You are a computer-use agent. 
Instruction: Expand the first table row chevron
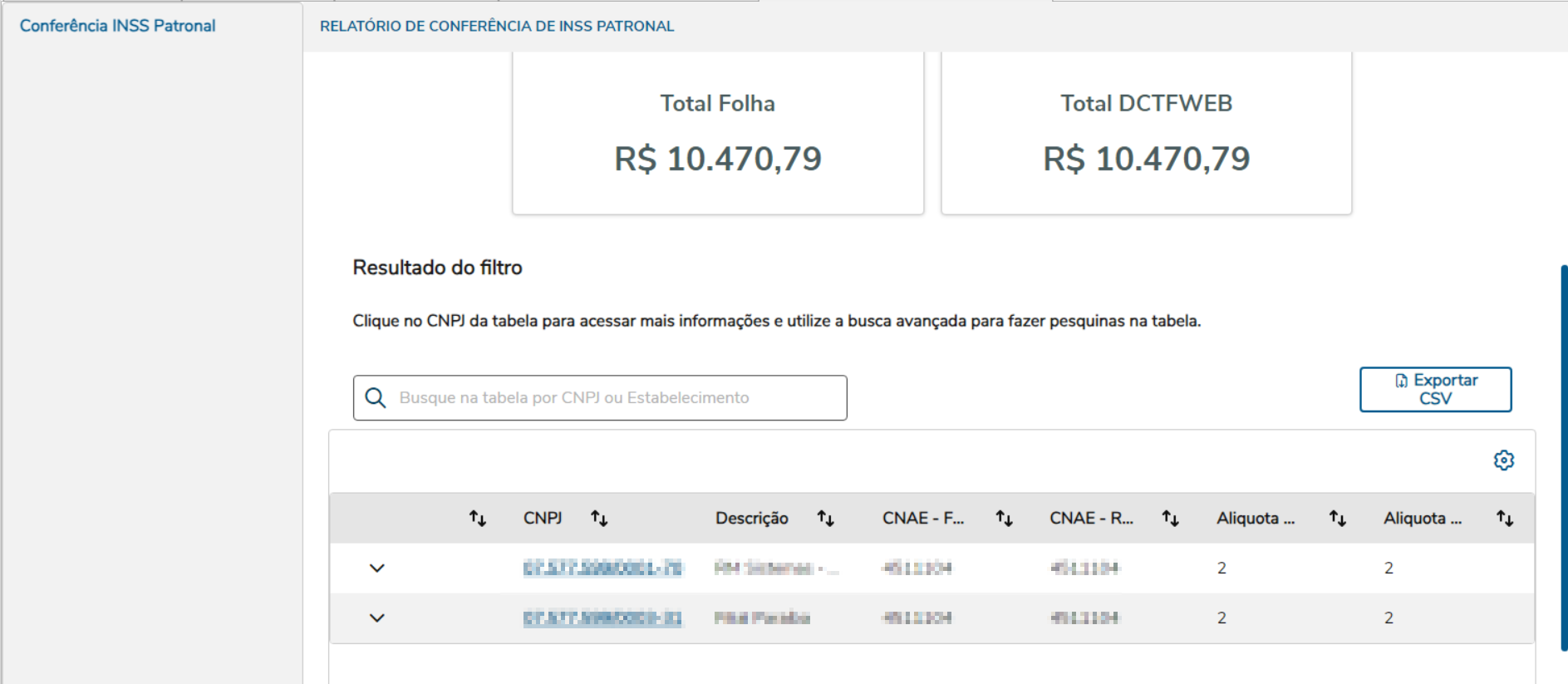(377, 568)
